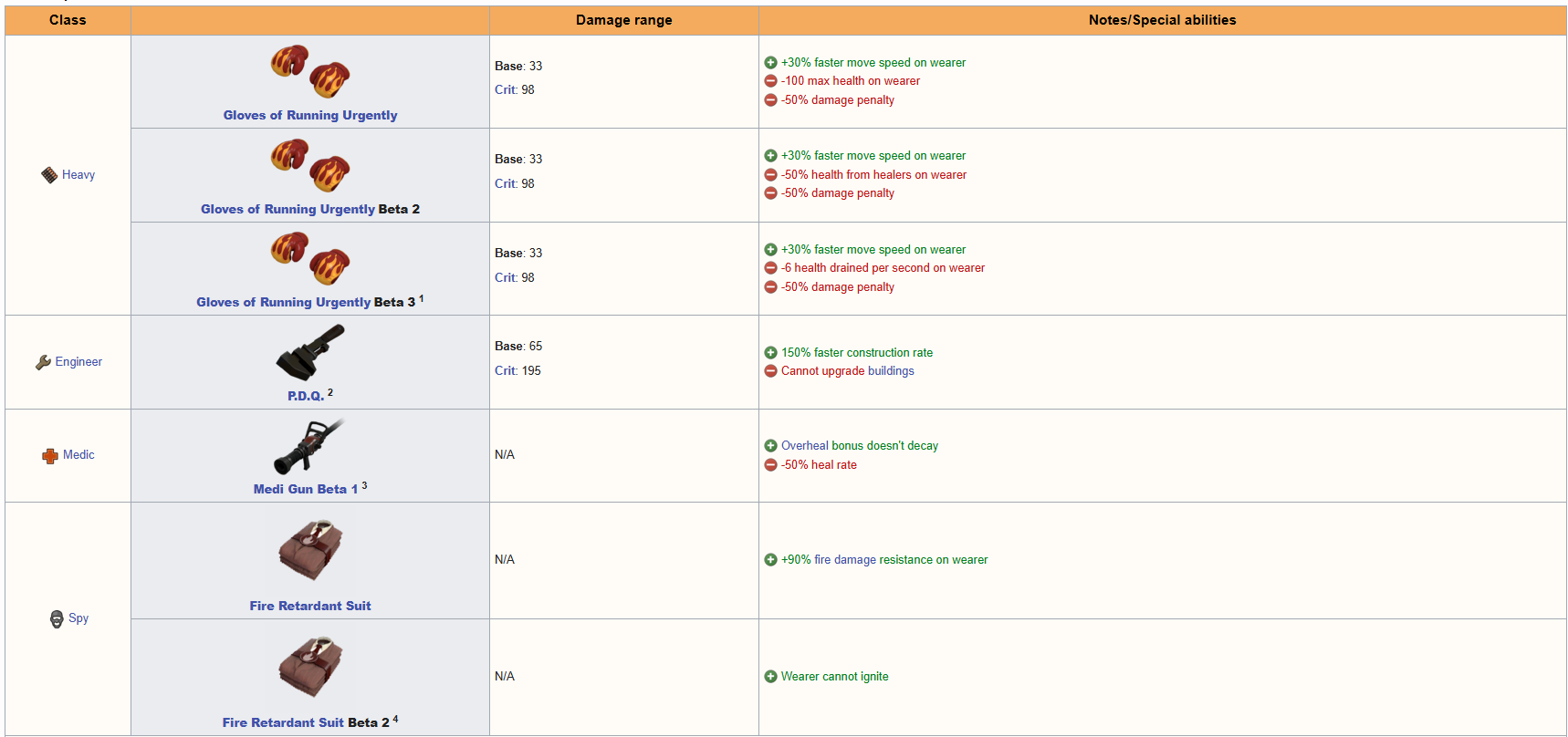1568x737 pixels.
Task: Select the -100 max health on wearer note
Action: 851,81
